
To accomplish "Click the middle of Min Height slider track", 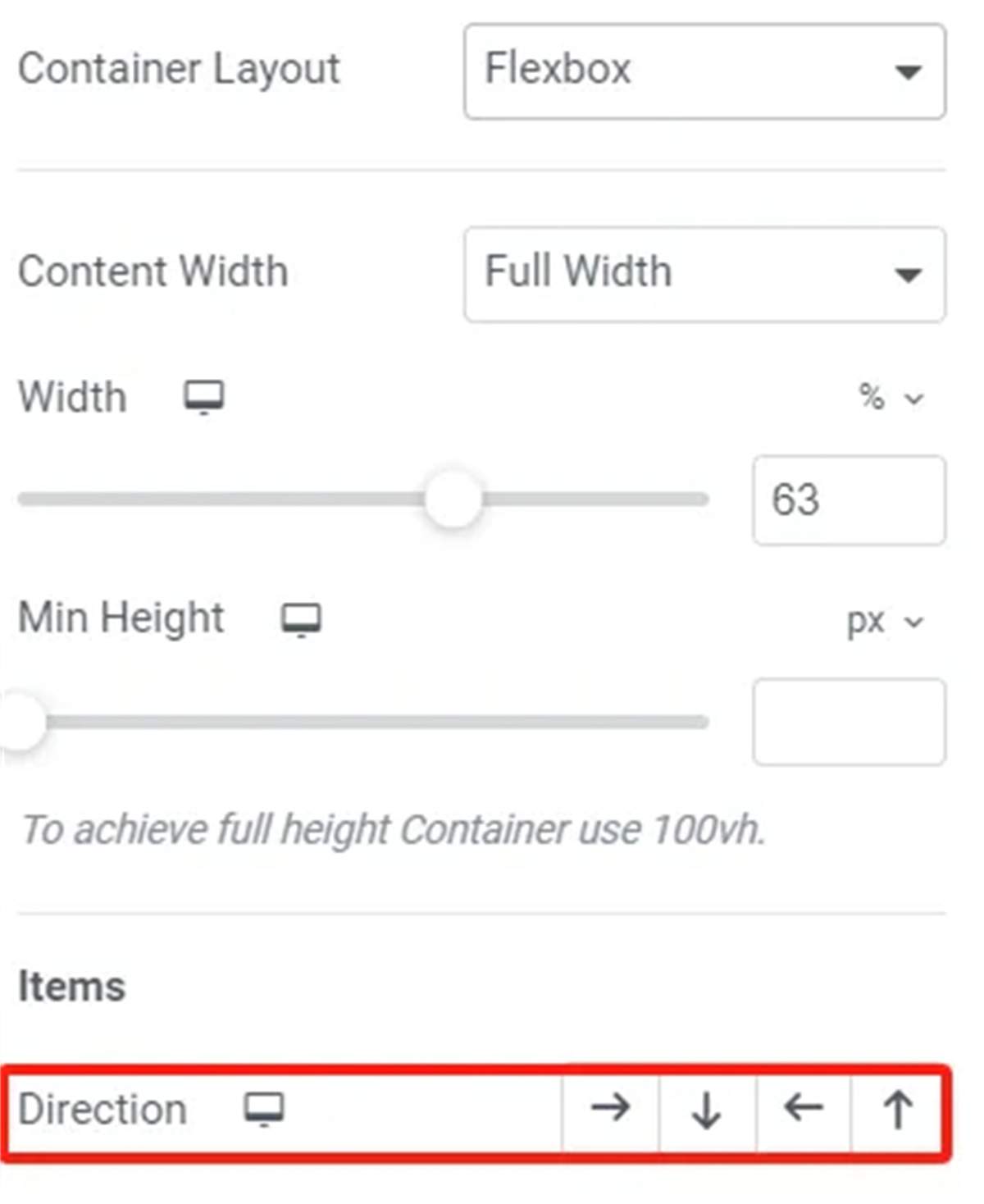I will [x=364, y=722].
